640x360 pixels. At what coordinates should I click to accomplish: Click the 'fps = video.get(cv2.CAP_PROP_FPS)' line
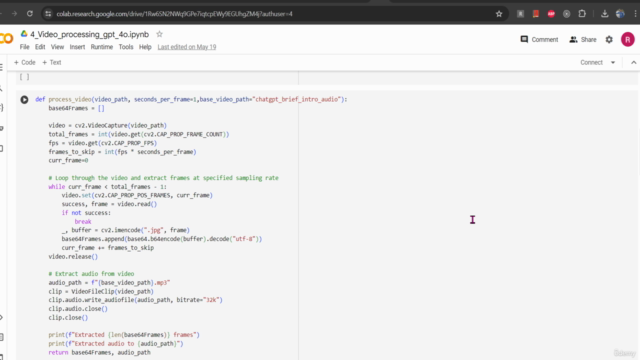[102, 143]
